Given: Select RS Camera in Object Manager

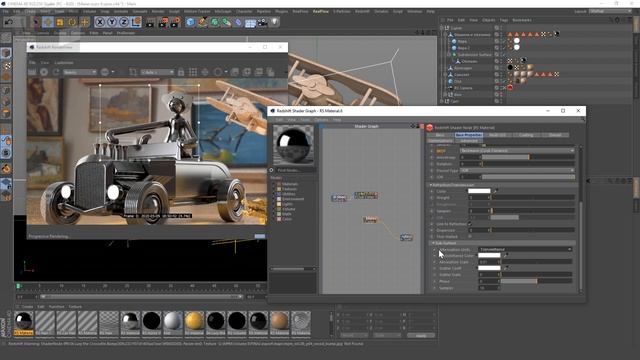Looking at the screenshot, I should click(x=463, y=88).
